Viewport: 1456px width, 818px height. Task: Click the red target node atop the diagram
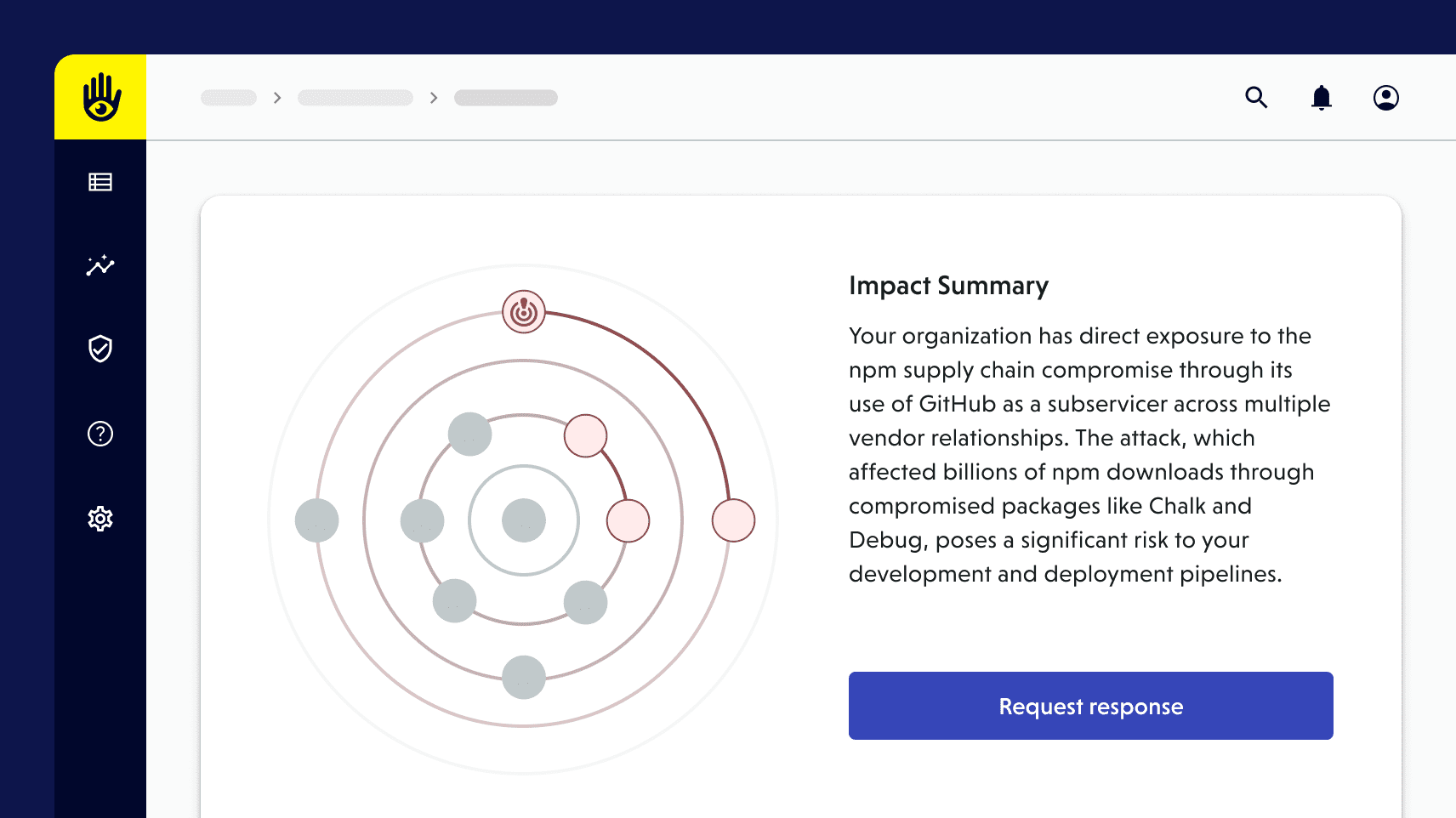(x=524, y=312)
